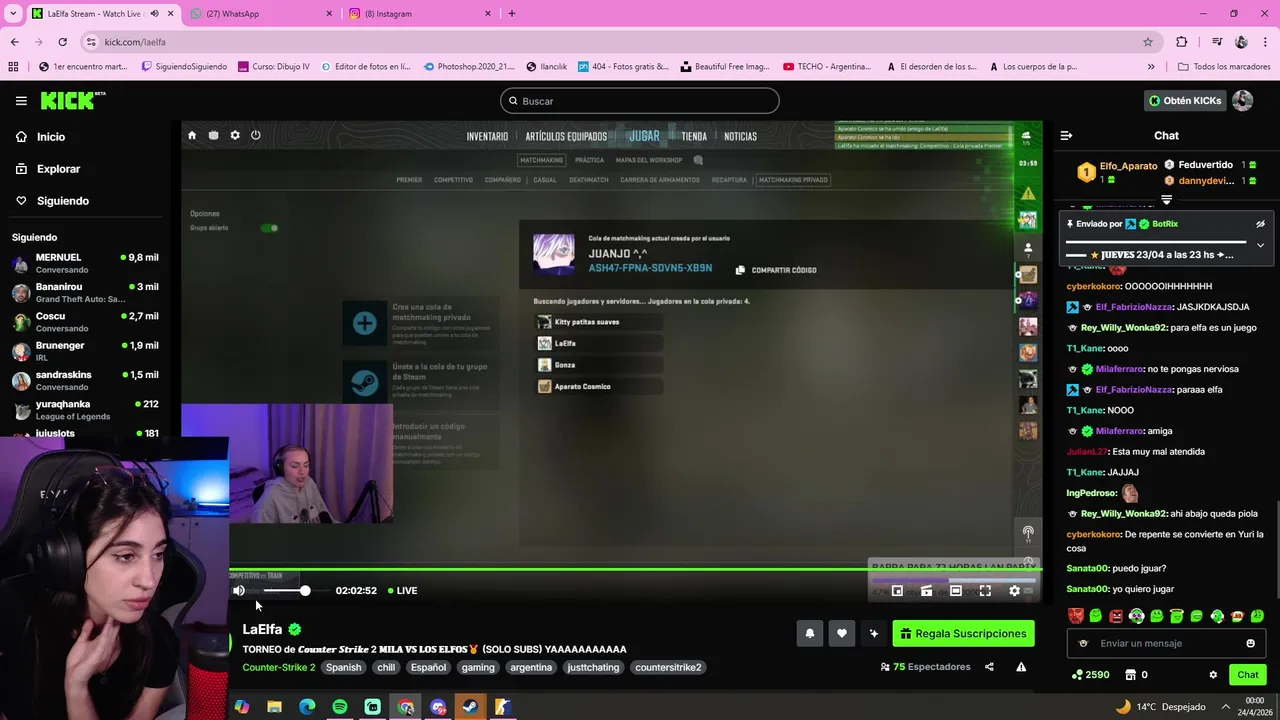Click the Obtén KICKs button

coord(1185,101)
